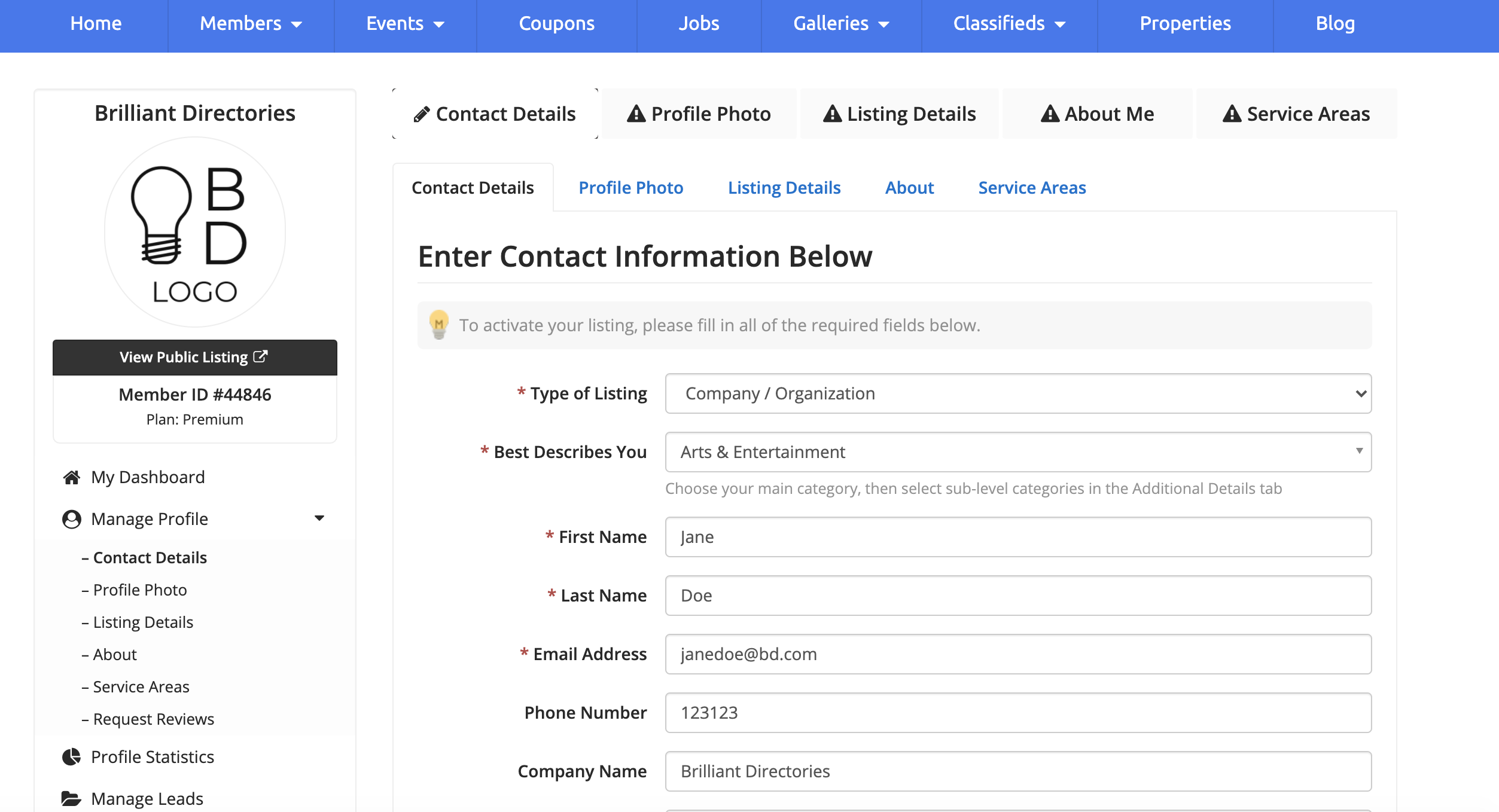Click the pencil icon on Contact Details tab
This screenshot has height=812, width=1499.
(422, 114)
